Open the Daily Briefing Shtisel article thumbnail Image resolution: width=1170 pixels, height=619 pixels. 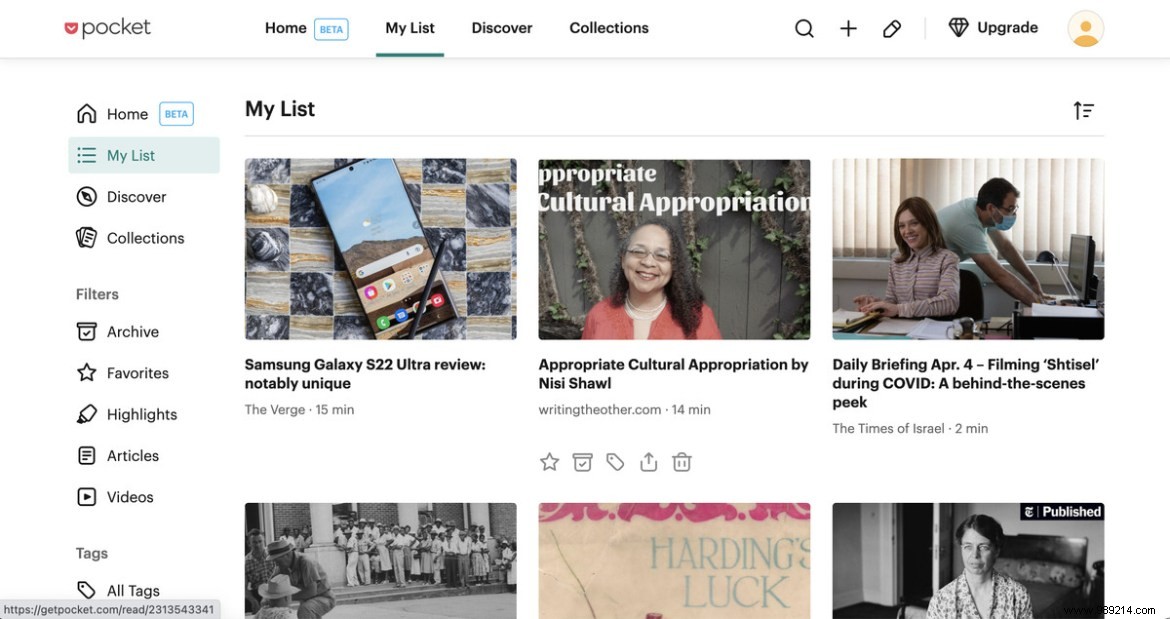[968, 248]
